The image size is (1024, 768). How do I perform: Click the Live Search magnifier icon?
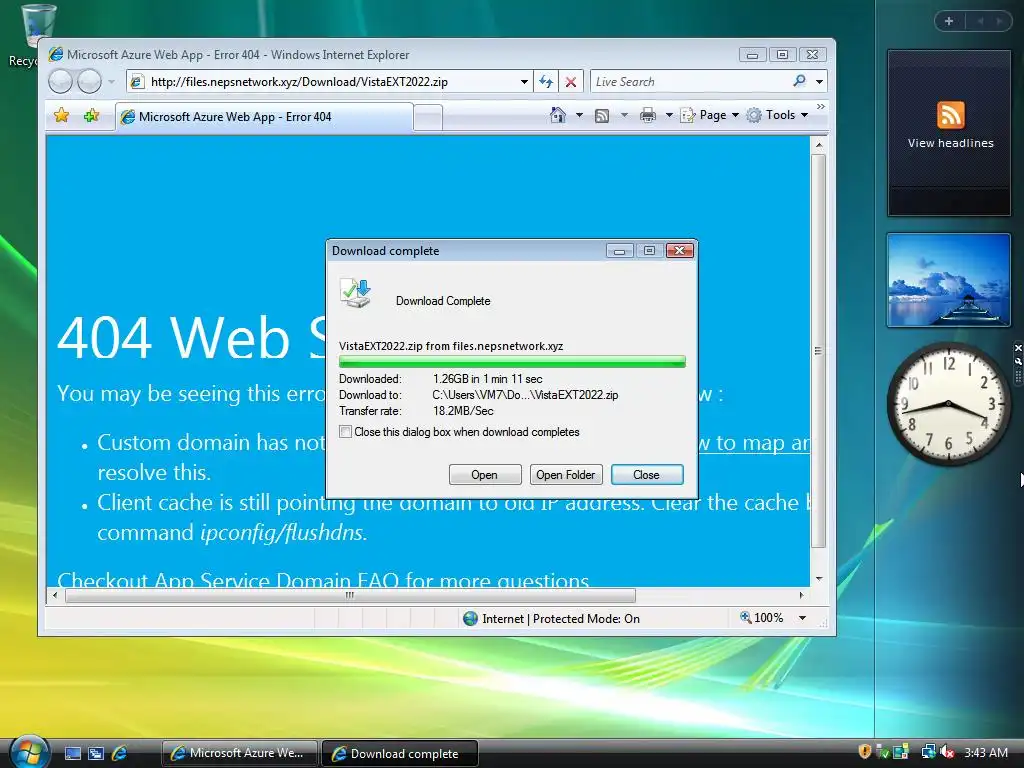(x=799, y=82)
